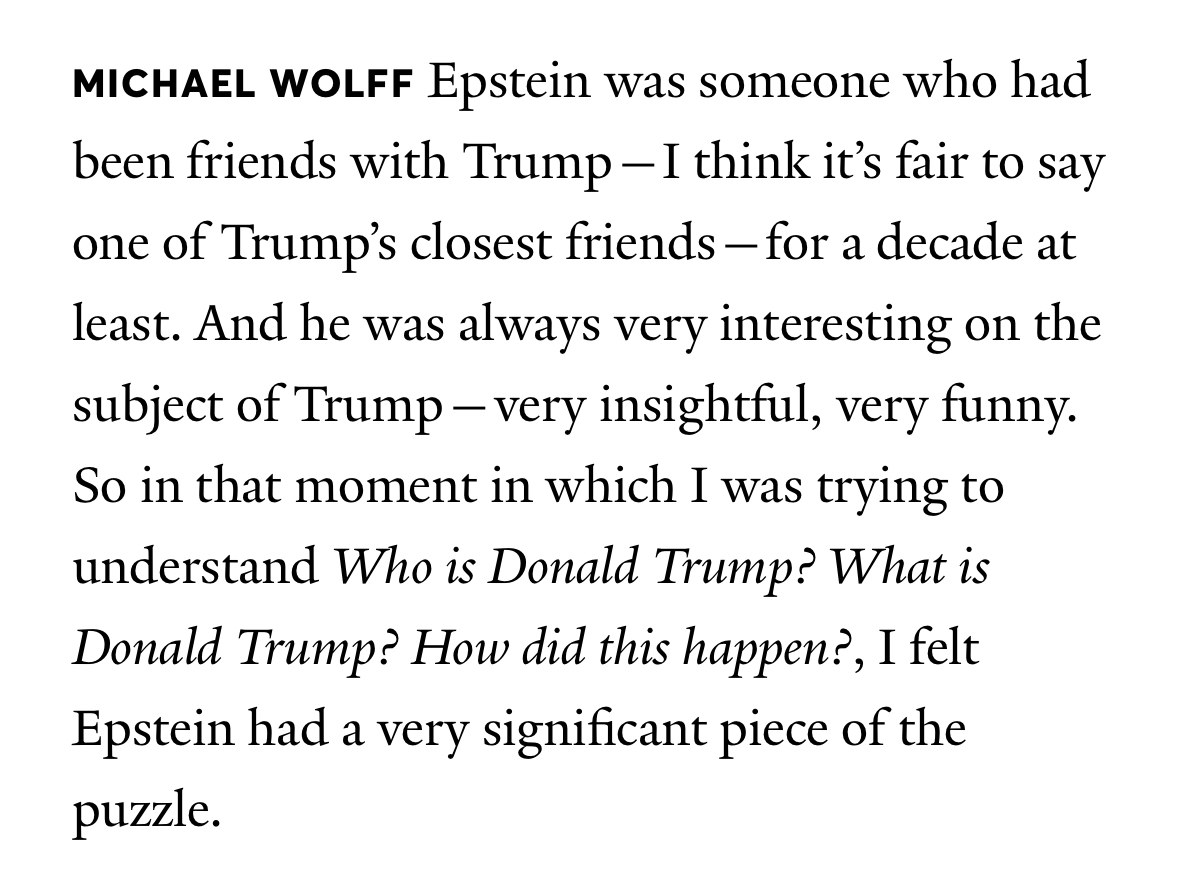This screenshot has width=1179, height=882.
Task: Click the italic words "What is"
Action: coord(909,567)
